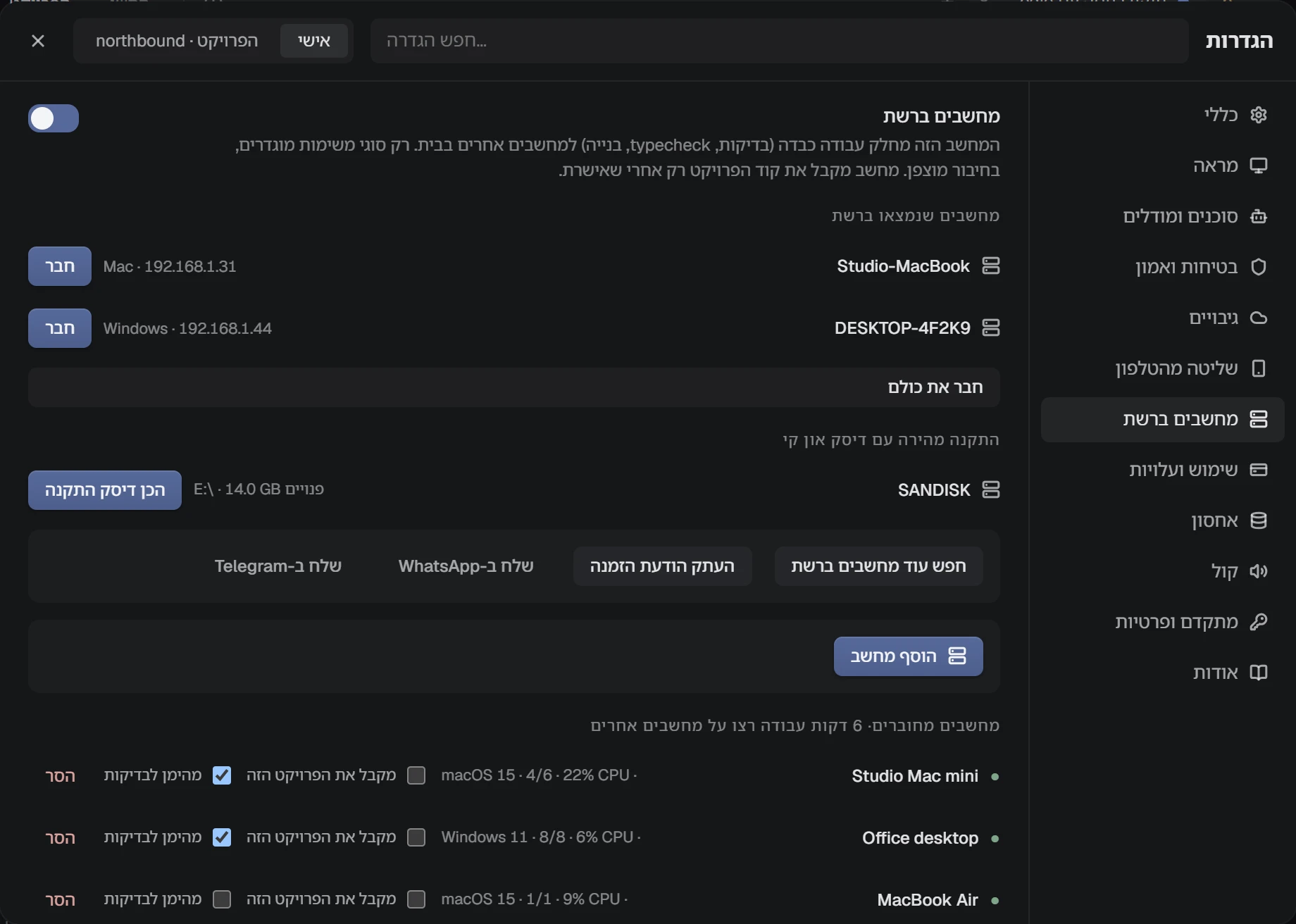The image size is (1296, 924).
Task: Open the כללי settings gear icon
Action: tap(1259, 115)
